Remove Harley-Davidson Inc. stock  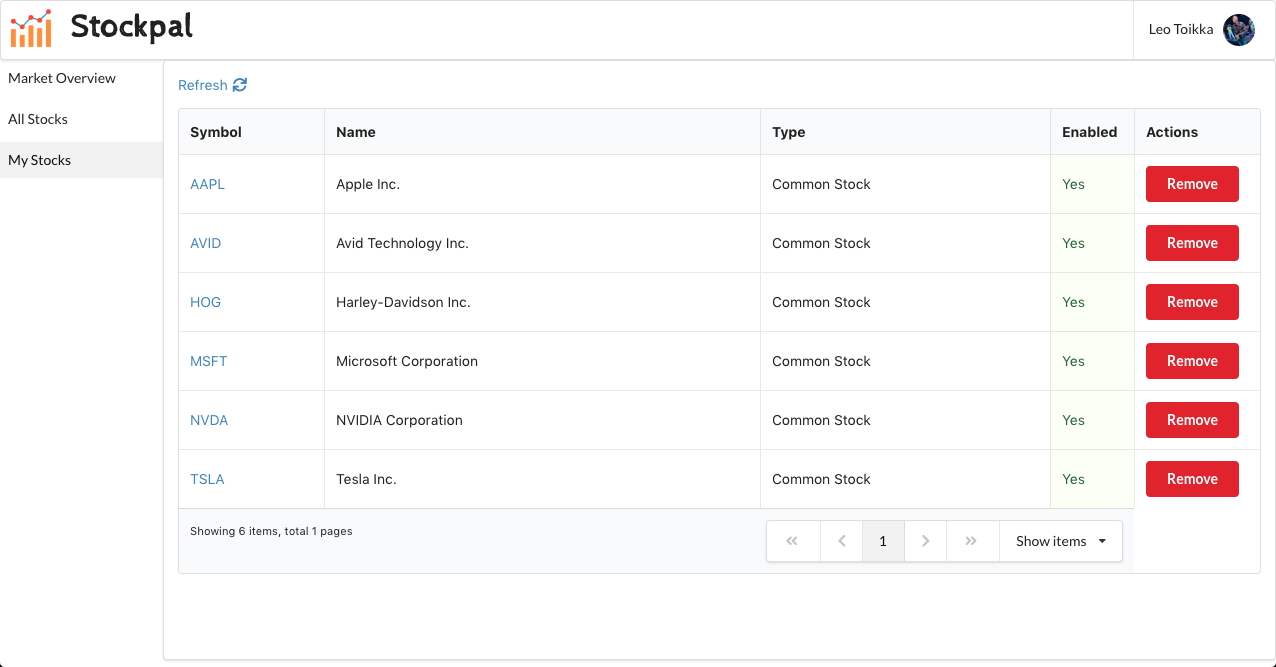click(x=1192, y=302)
